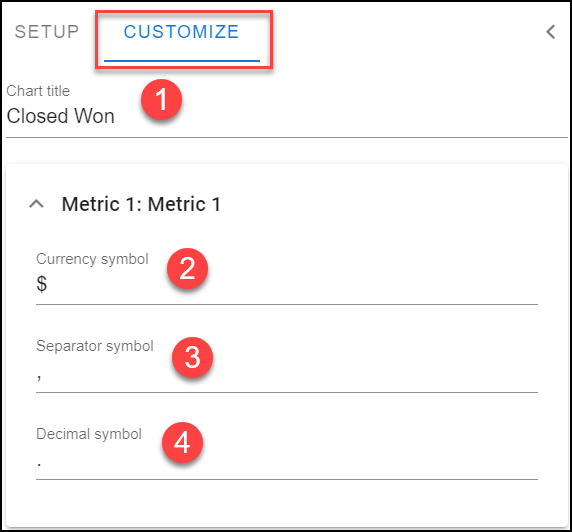The height and width of the screenshot is (532, 572).
Task: Focus the Chart title field 'Closed Won'
Action: [x=287, y=116]
